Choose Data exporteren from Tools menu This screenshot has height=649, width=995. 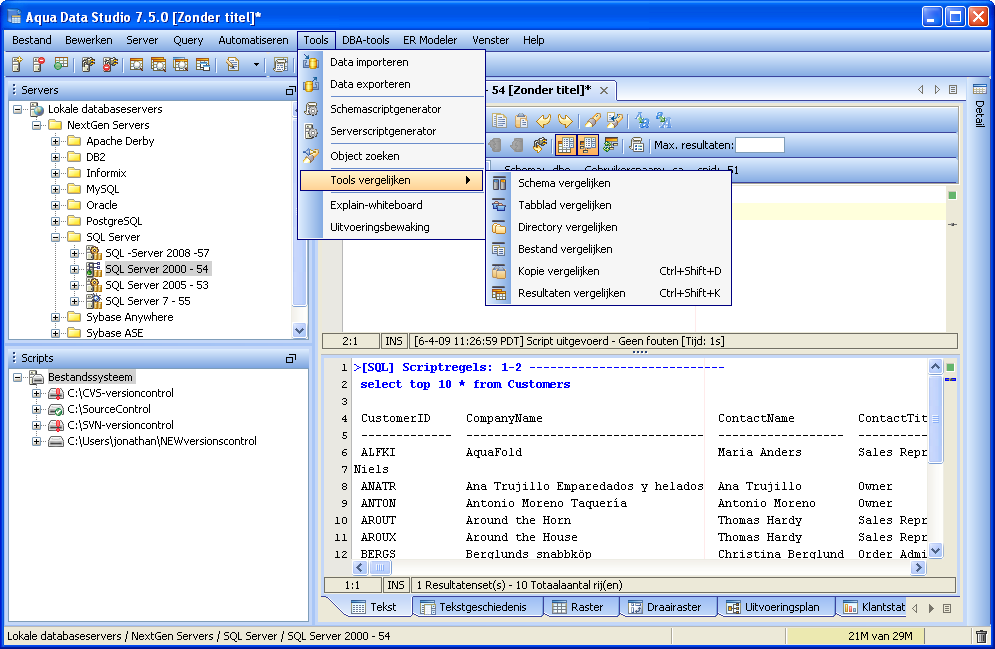point(392,84)
